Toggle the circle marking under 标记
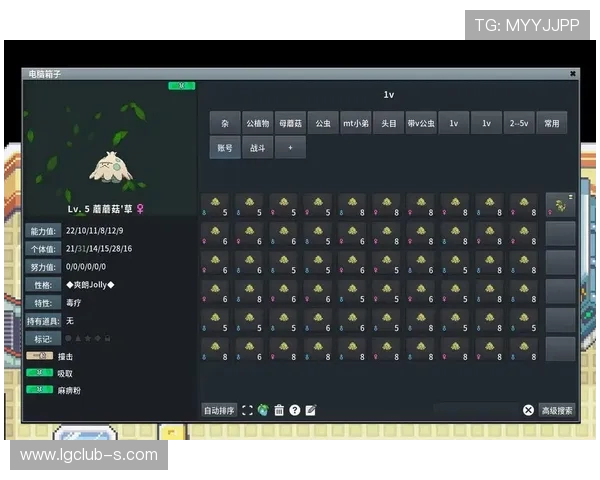Viewport: 600px width, 480px height. click(x=69, y=338)
